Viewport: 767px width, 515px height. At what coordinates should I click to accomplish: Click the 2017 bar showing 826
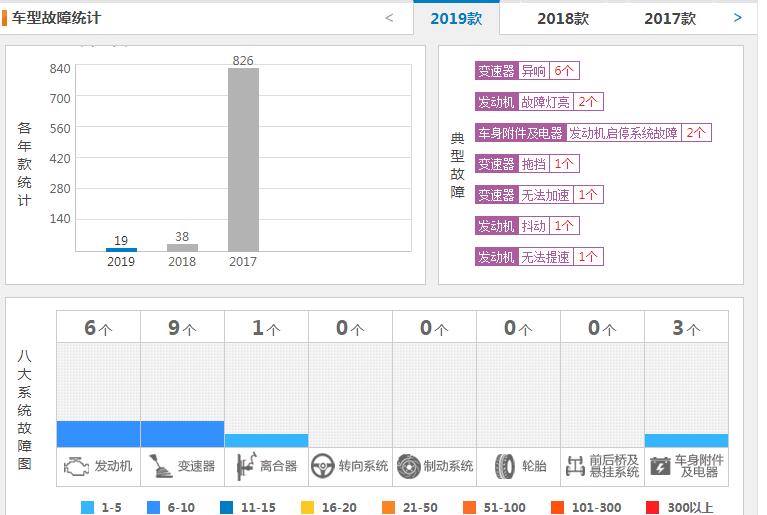pyautogui.click(x=243, y=159)
